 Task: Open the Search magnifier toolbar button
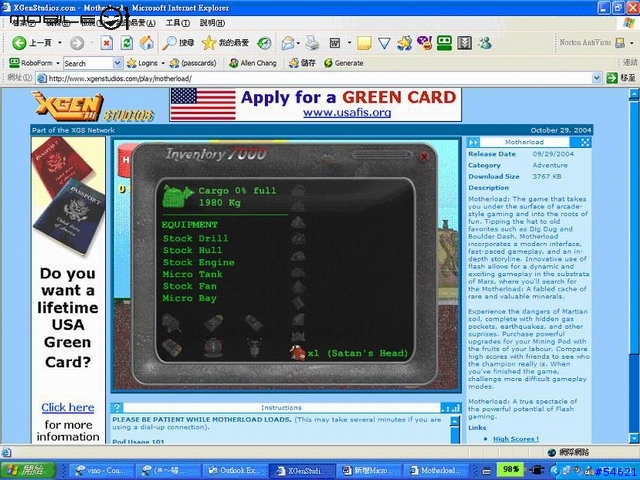pos(178,42)
